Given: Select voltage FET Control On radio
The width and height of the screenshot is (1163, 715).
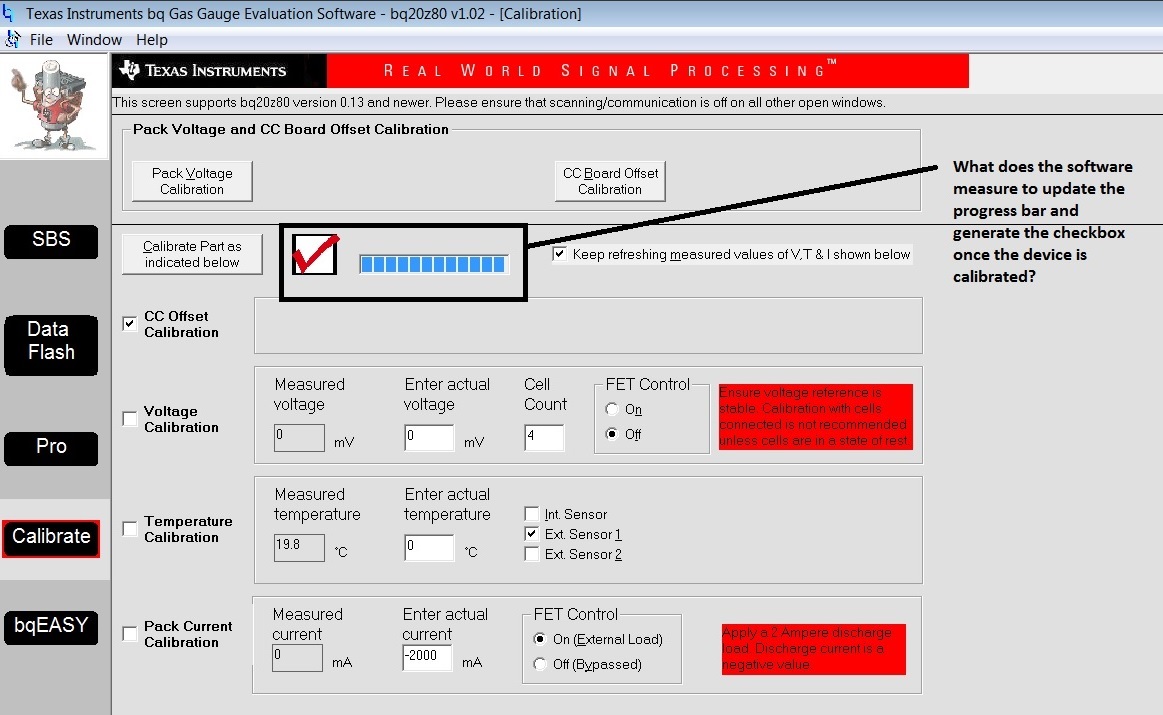Looking at the screenshot, I should [612, 409].
